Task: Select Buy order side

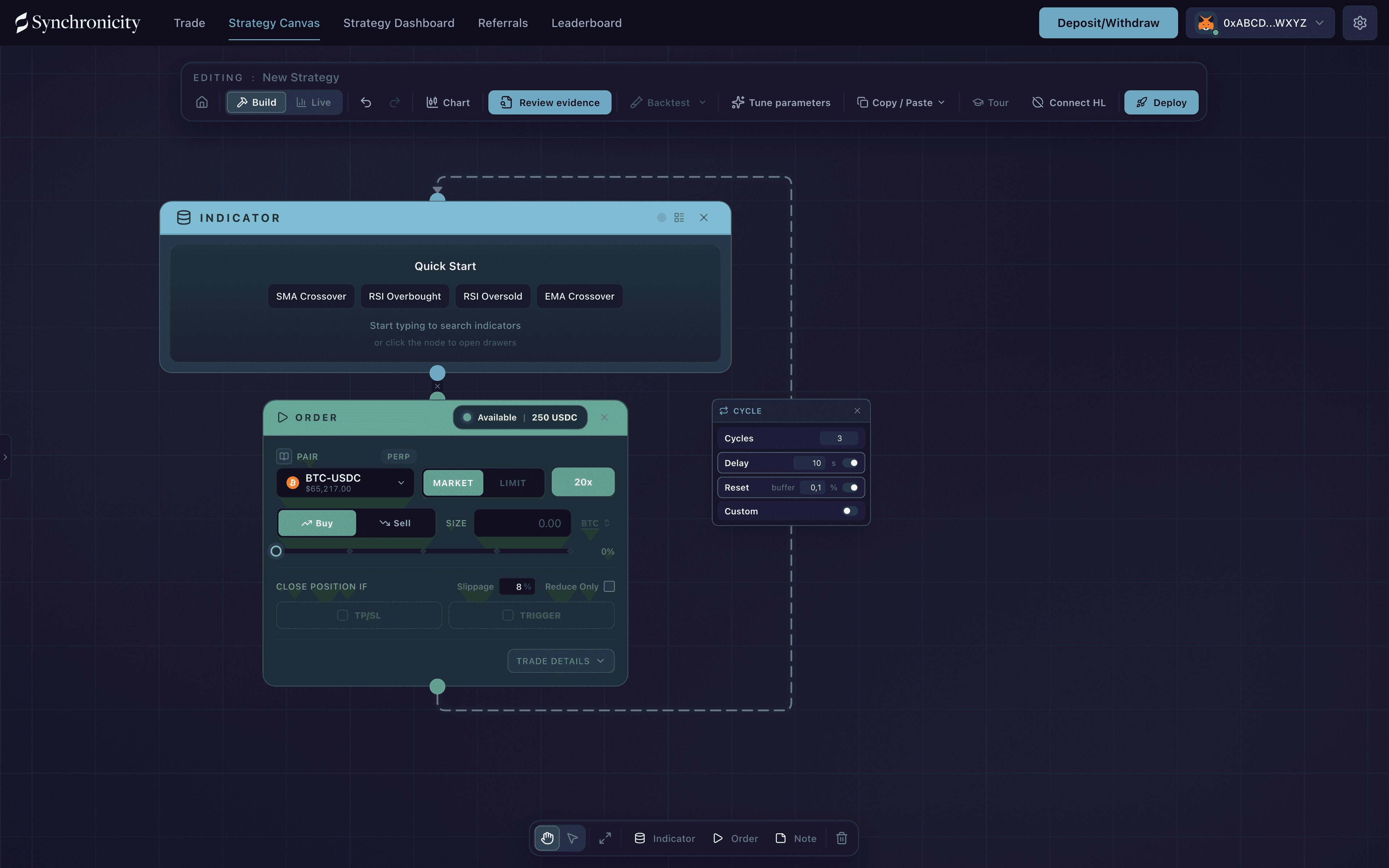Action: click(317, 523)
